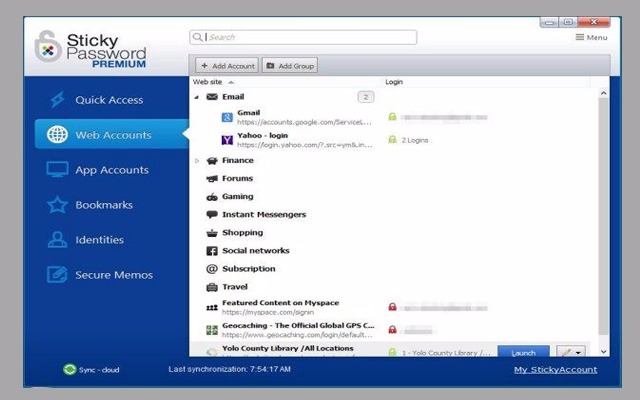This screenshot has height=400, width=640.
Task: Click the search magnifier icon
Action: (198, 37)
